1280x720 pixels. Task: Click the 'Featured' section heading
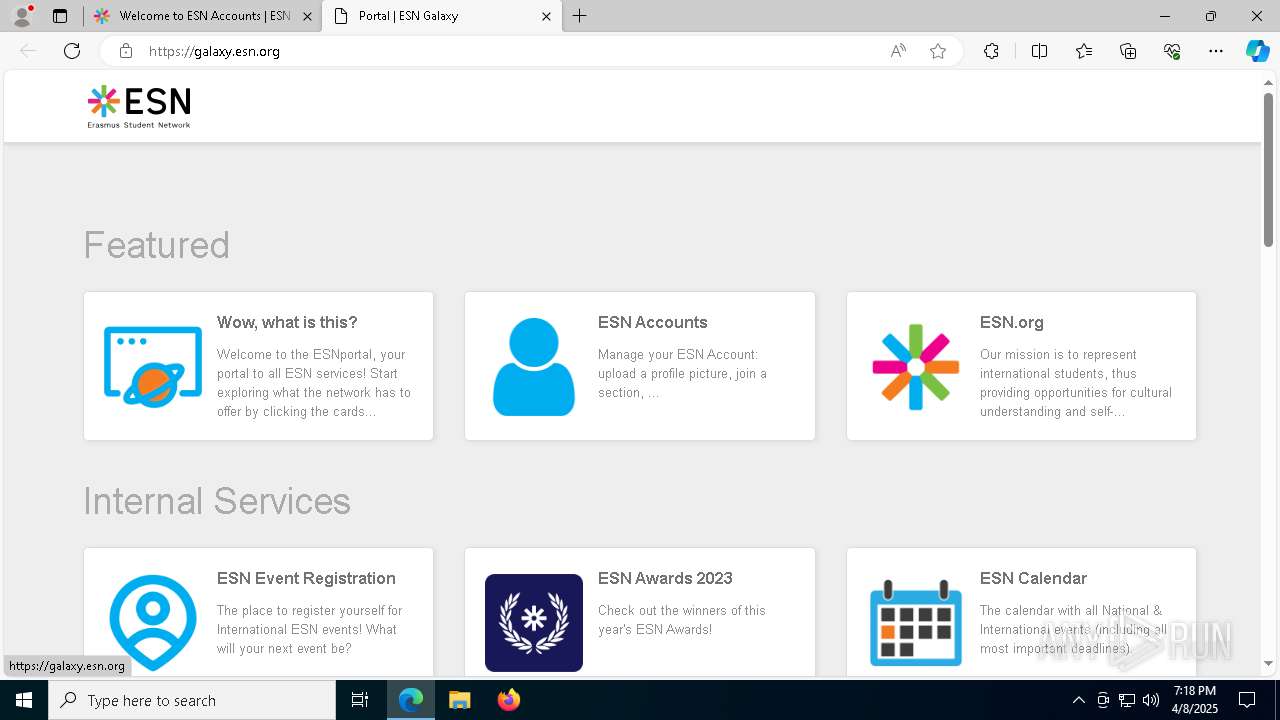point(156,245)
